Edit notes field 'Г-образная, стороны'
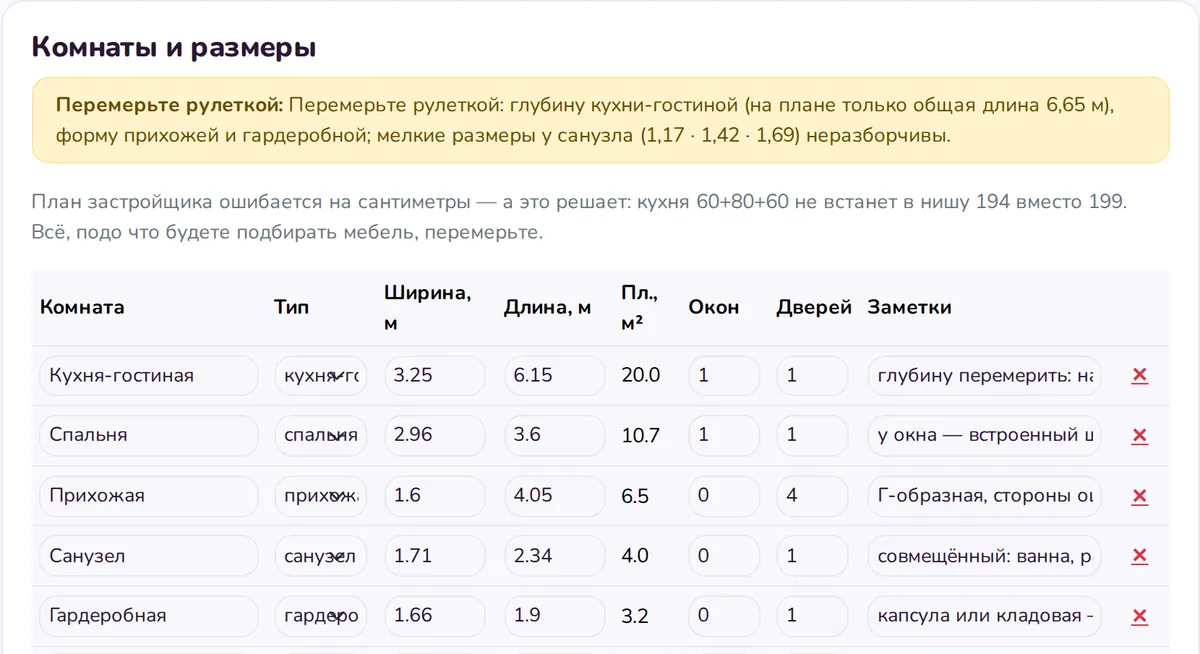 985,496
